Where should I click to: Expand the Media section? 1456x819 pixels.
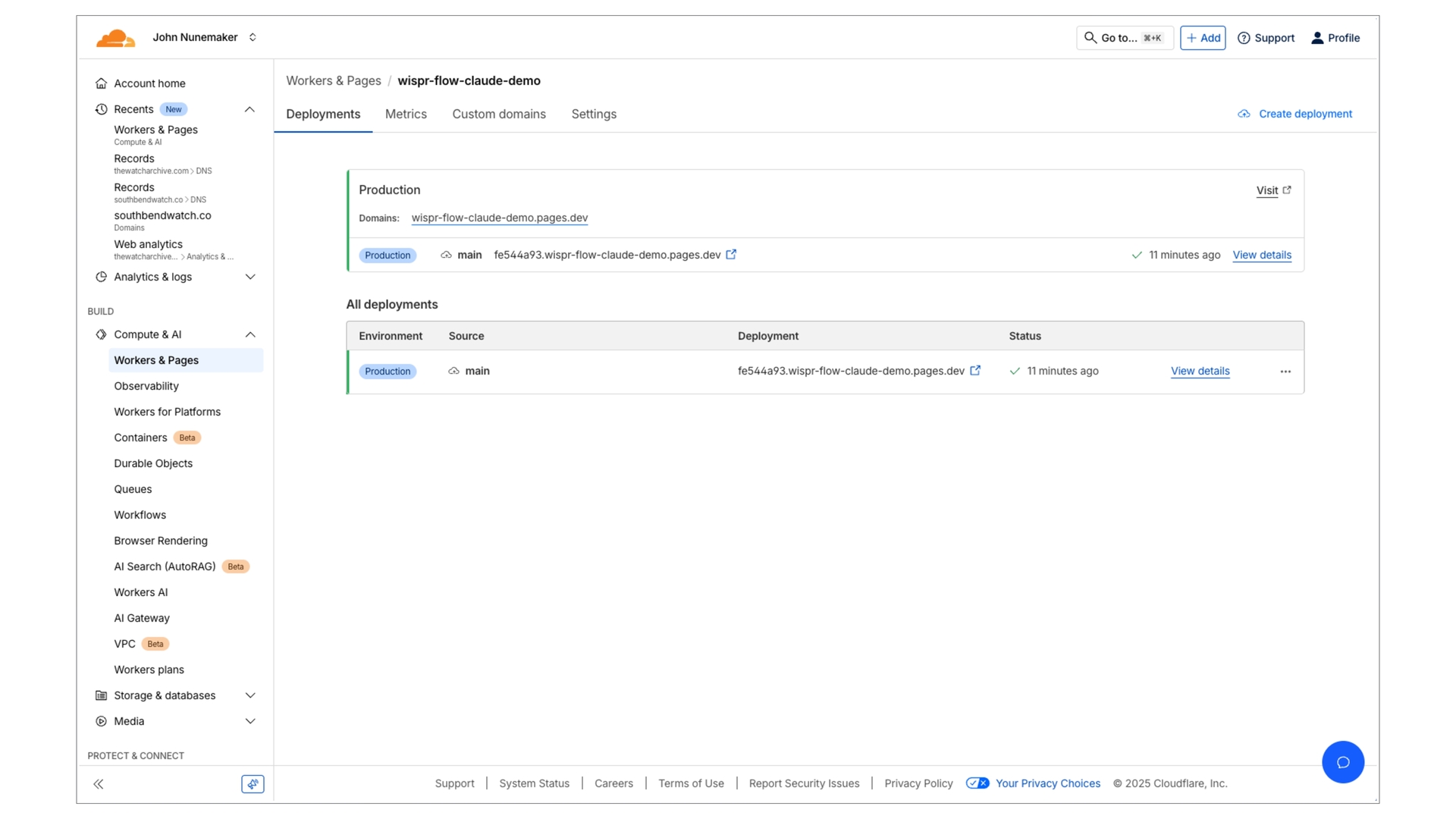click(249, 721)
